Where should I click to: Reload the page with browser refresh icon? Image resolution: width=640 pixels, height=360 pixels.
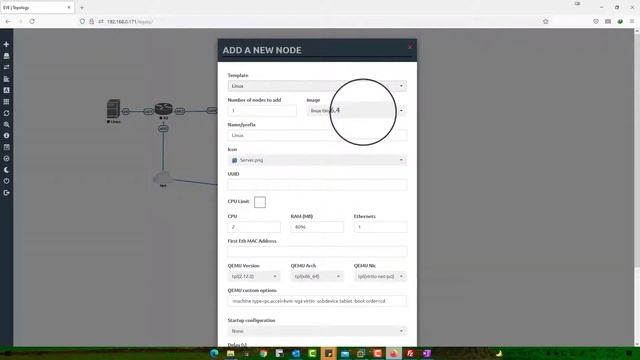point(32,21)
